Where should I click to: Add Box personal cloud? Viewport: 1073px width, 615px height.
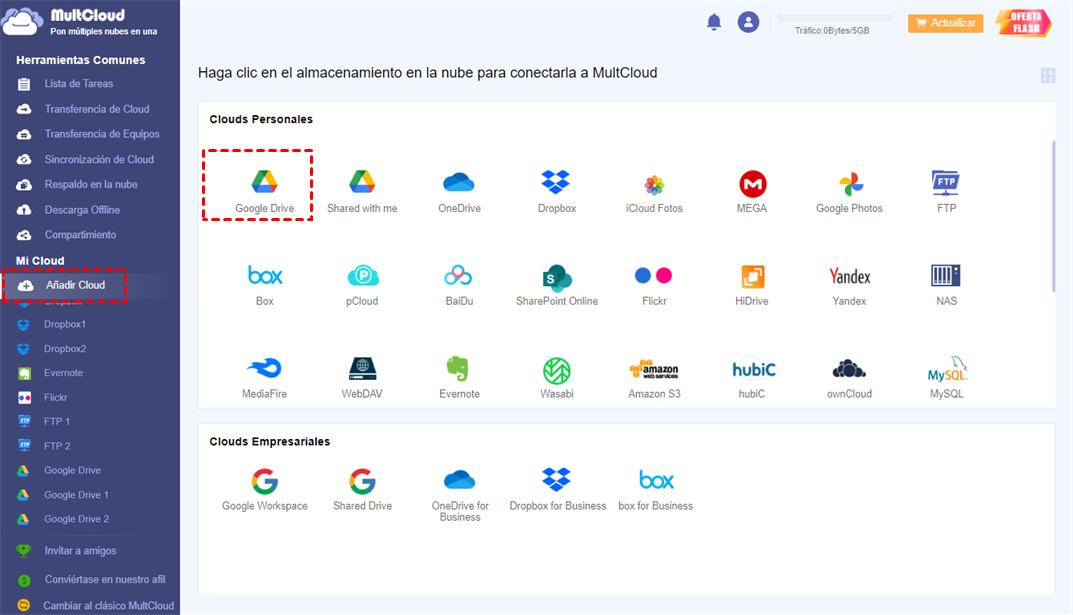point(264,284)
